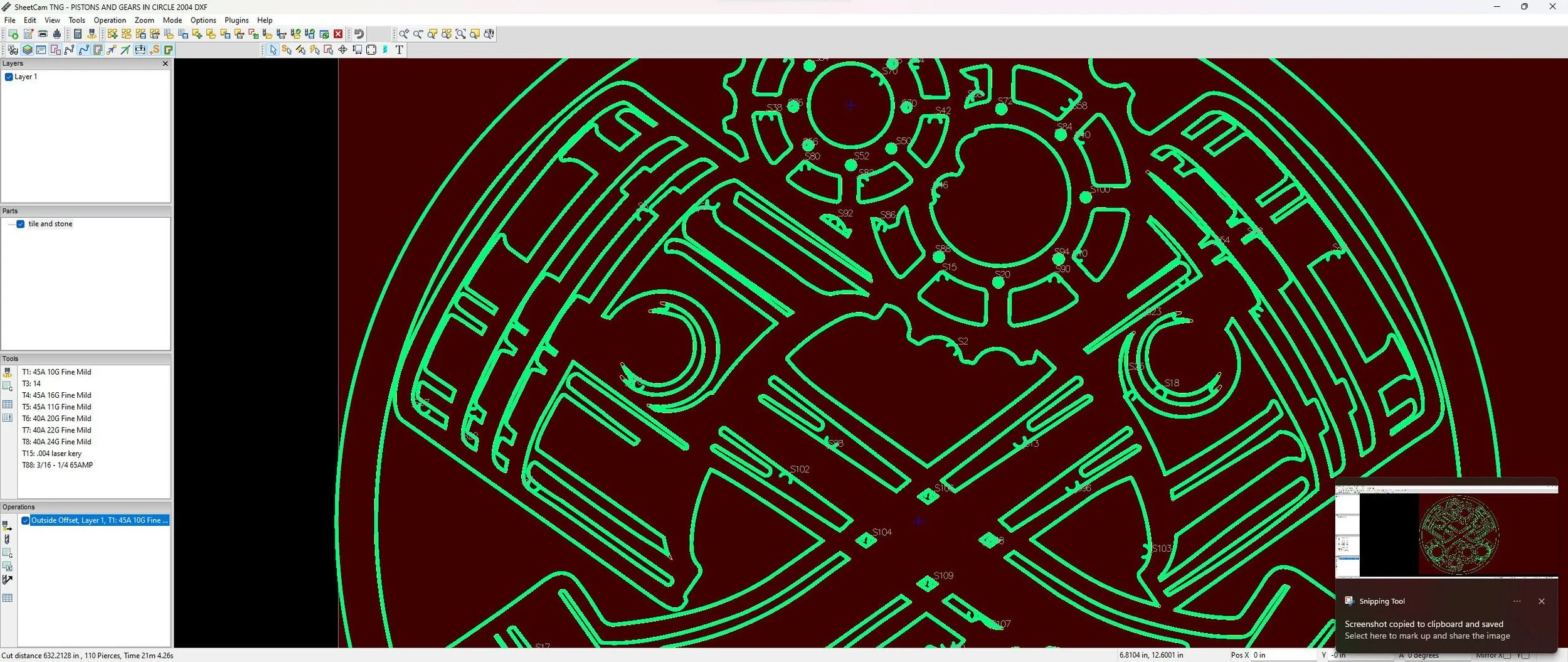Open the job options edit icon
This screenshot has width=1568, height=662.
[28, 34]
